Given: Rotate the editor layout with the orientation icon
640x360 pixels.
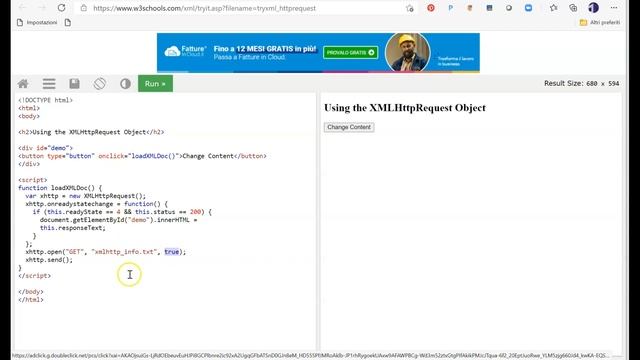Looking at the screenshot, I should (100, 84).
